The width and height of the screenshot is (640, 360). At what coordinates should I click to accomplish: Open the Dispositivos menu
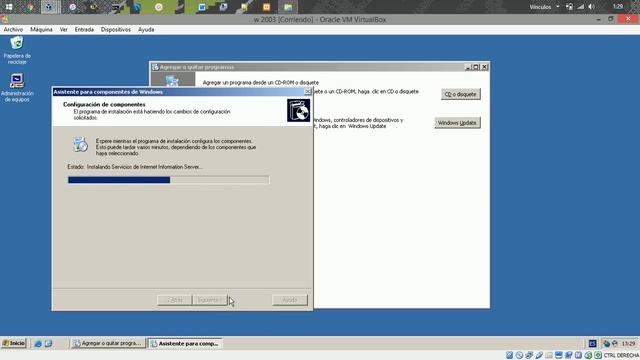click(x=116, y=29)
